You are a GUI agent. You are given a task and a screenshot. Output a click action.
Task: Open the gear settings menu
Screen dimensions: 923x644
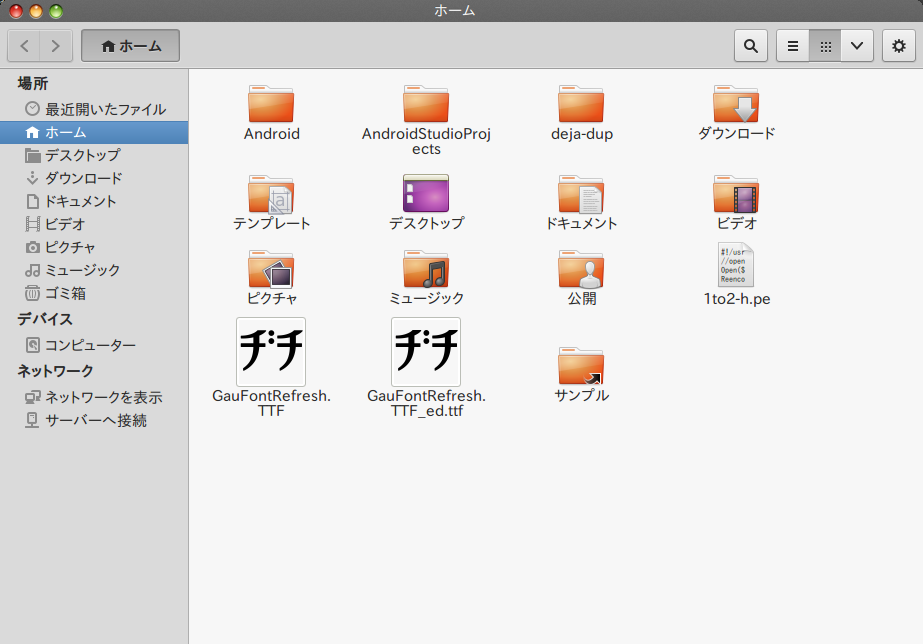click(x=898, y=46)
